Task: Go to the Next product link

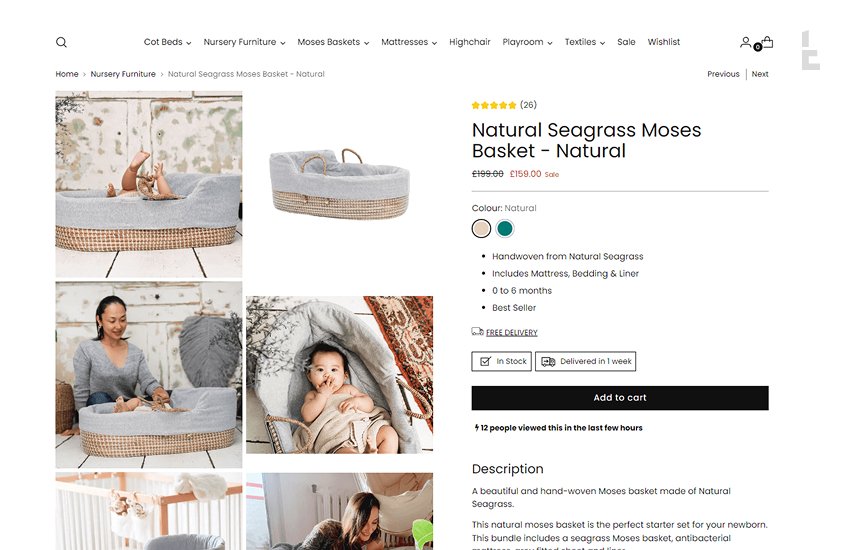Action: coord(760,74)
